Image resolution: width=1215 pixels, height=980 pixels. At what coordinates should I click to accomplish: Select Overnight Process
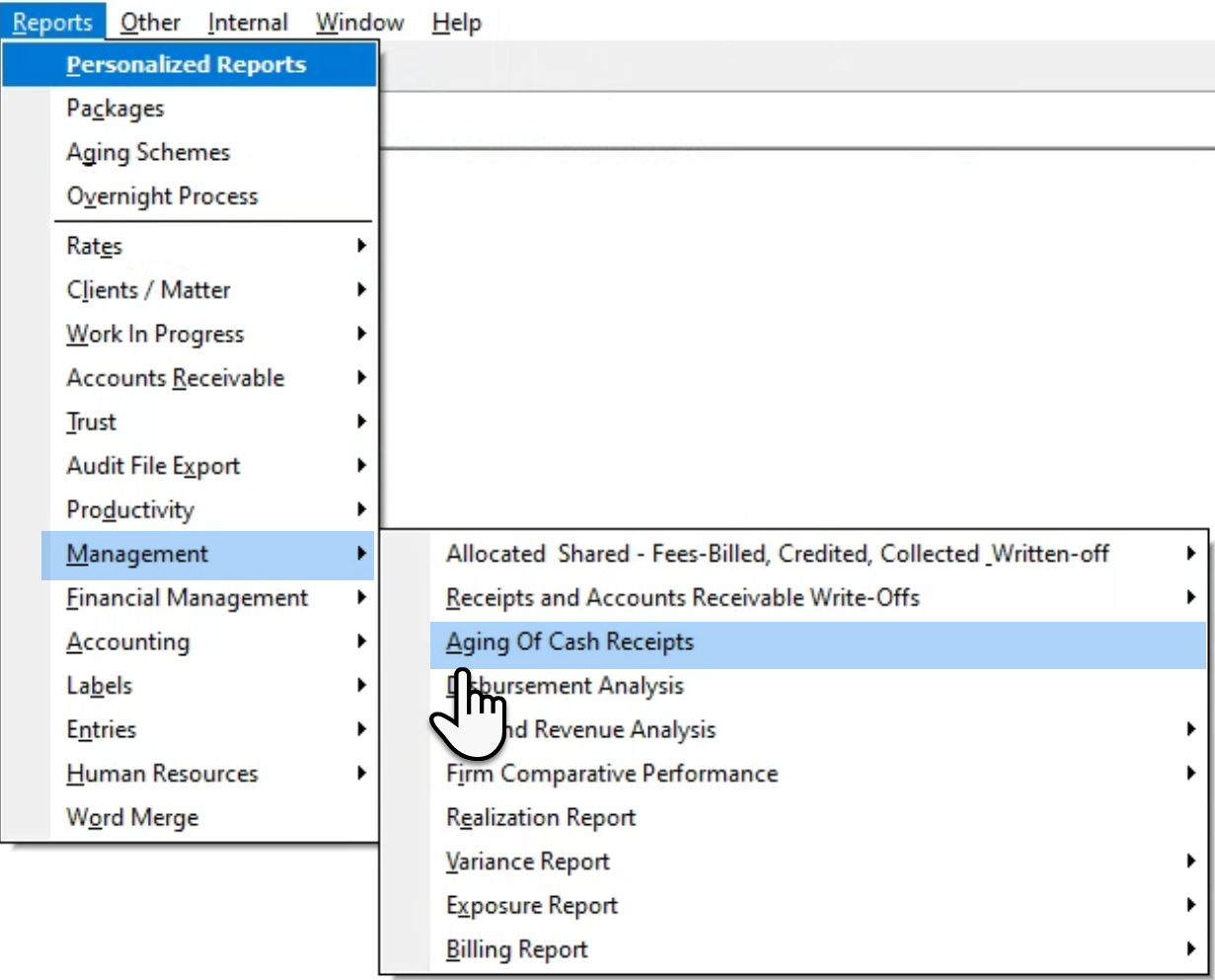point(190,196)
